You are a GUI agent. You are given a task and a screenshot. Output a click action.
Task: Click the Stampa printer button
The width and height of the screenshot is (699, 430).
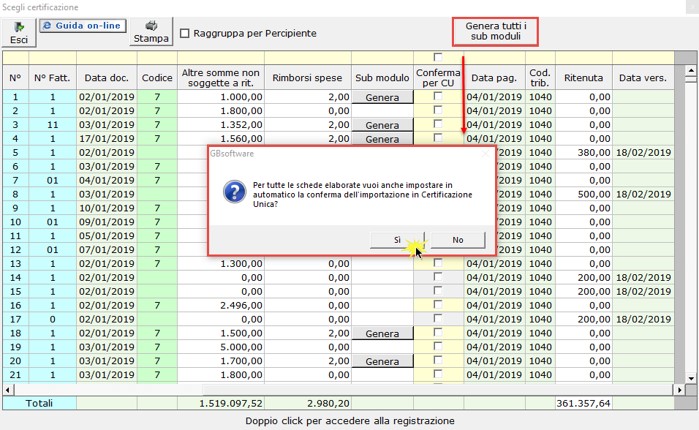151,32
